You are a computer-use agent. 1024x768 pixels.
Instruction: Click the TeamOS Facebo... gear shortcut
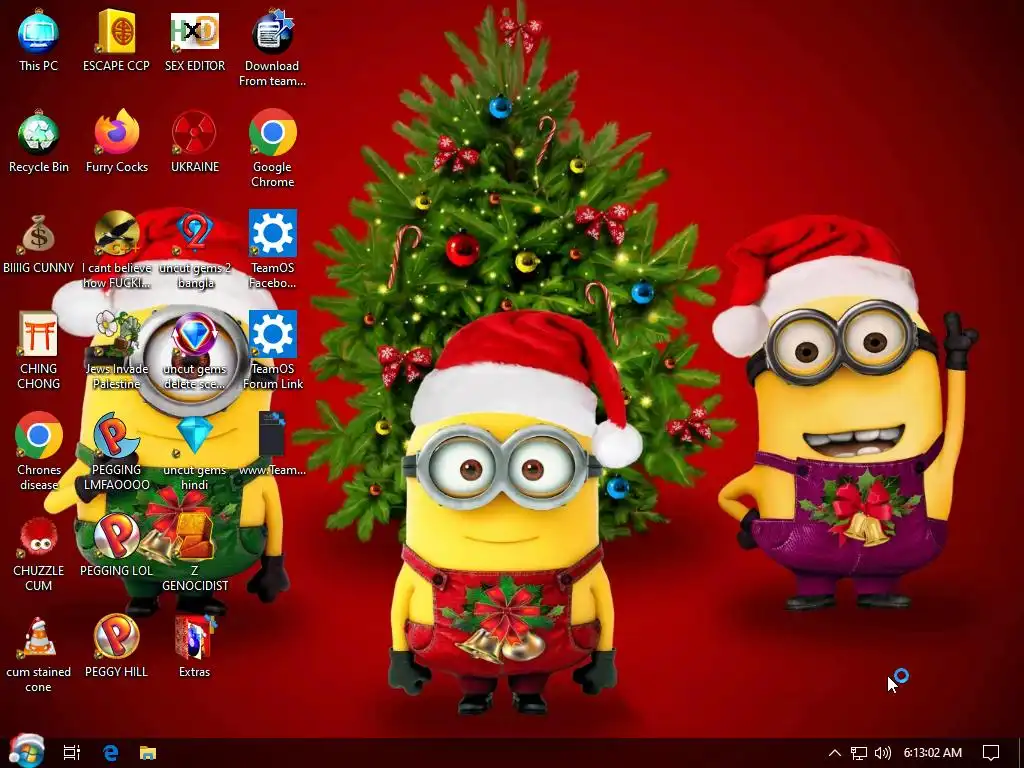[272, 234]
